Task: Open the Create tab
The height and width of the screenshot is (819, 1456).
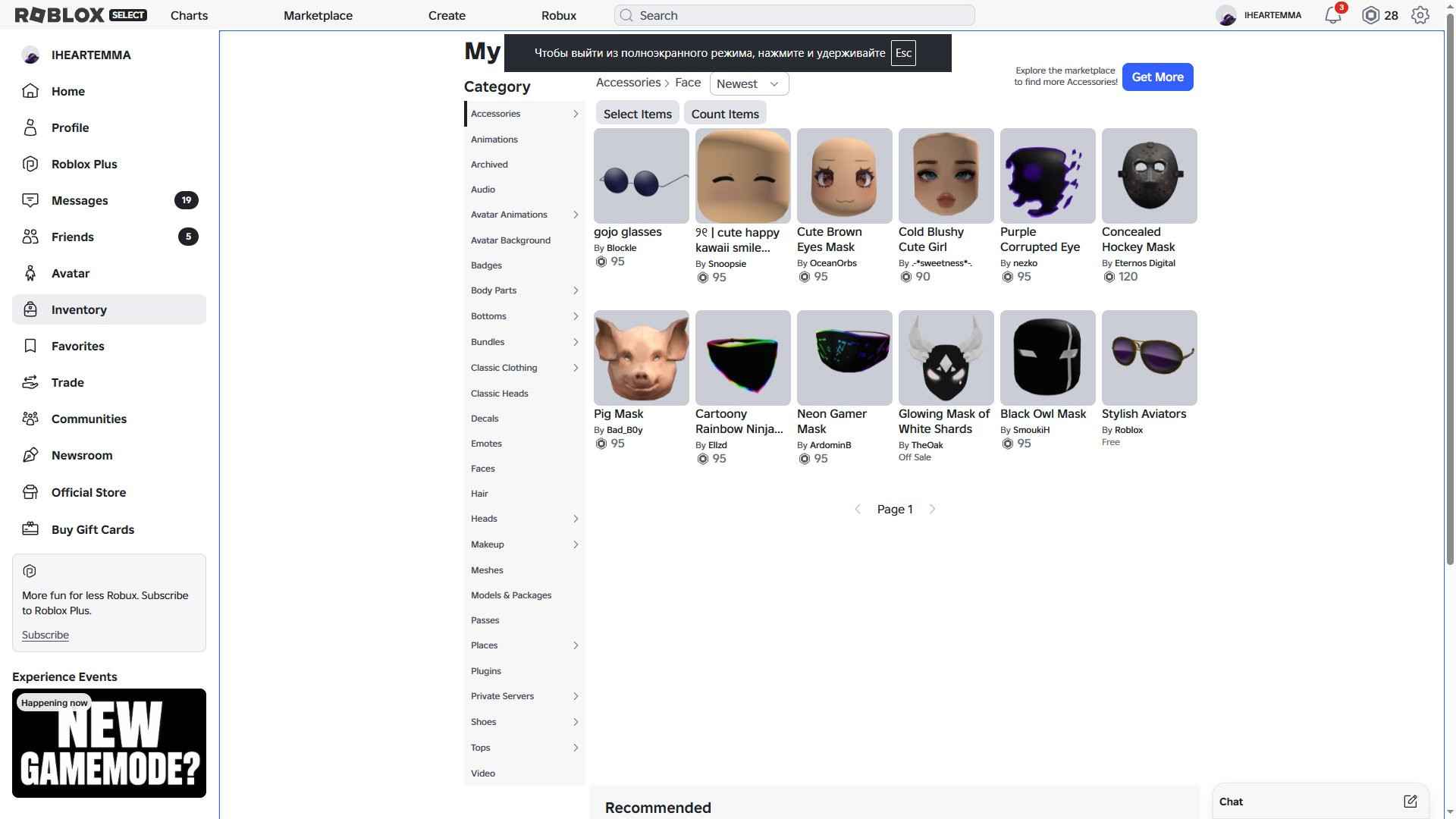Action: click(x=447, y=15)
